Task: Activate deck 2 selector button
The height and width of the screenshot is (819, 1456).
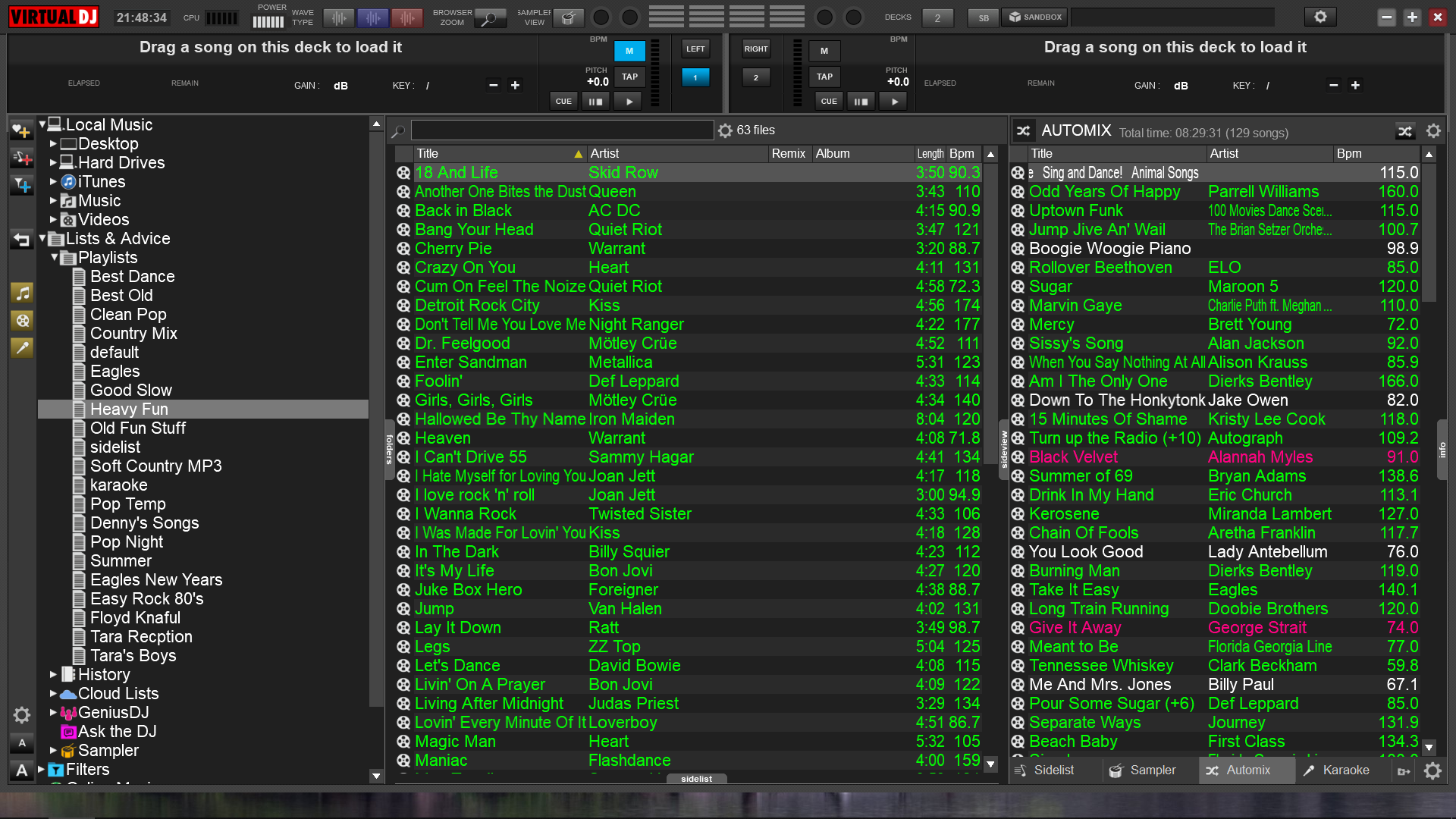Action: (x=756, y=77)
